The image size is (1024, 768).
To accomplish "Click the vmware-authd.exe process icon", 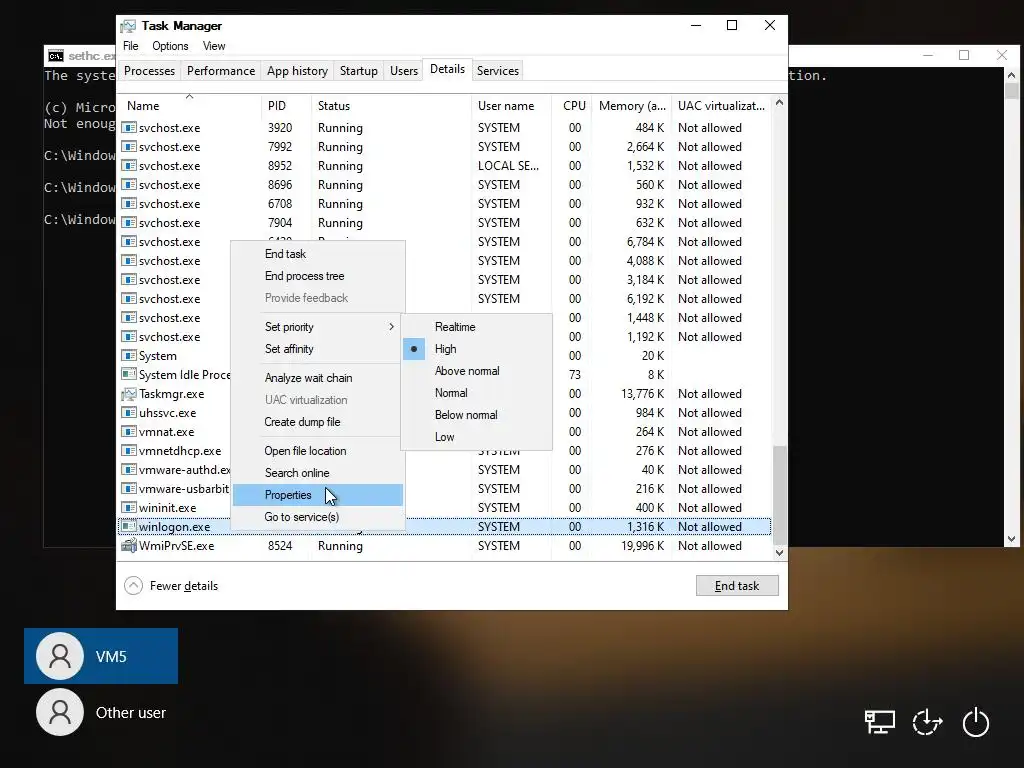I will tap(129, 470).
